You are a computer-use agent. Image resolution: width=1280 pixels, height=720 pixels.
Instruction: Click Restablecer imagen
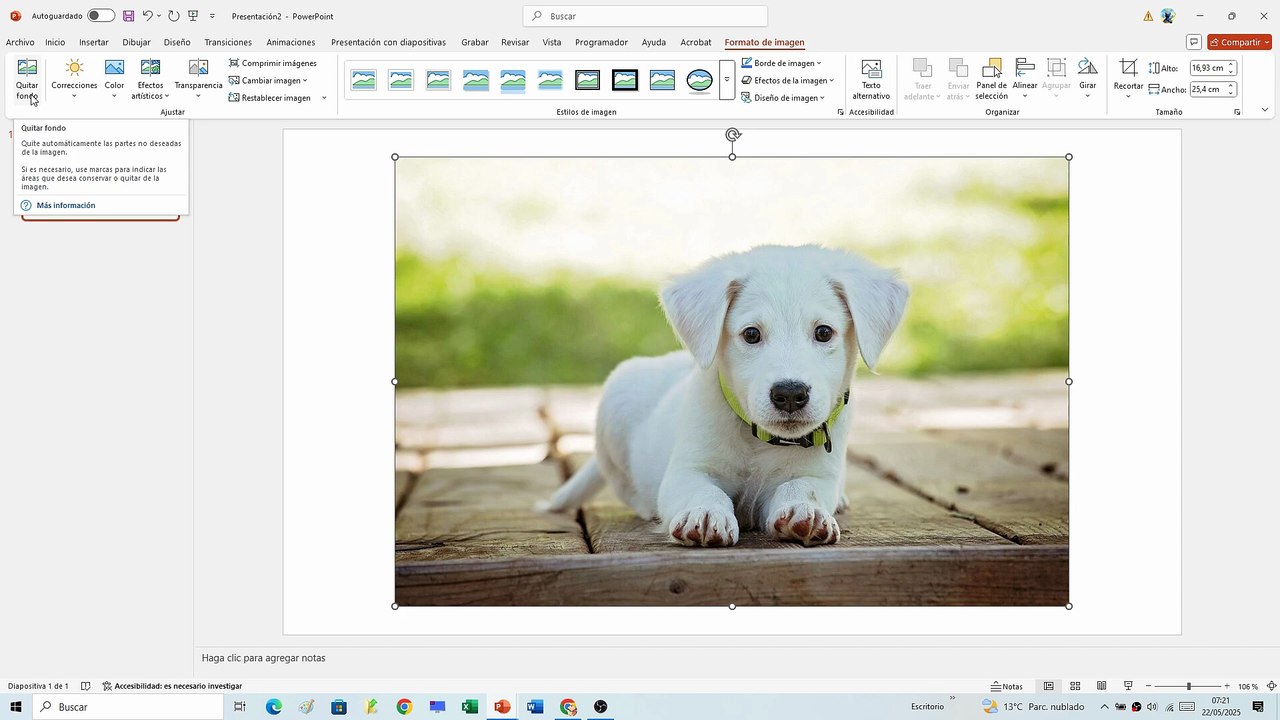point(270,98)
